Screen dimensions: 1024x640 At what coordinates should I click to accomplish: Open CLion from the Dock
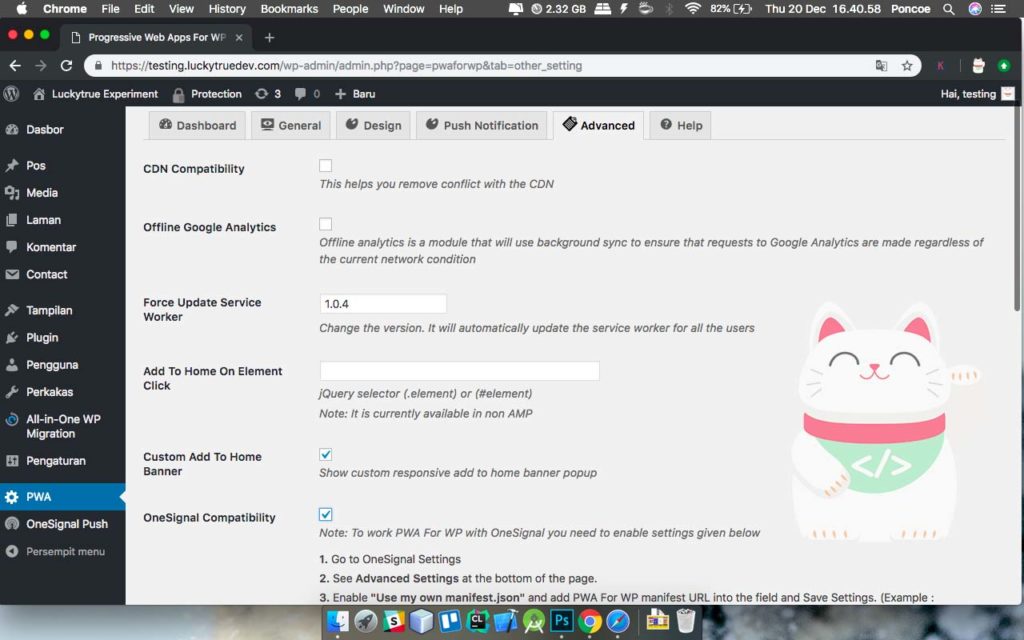478,621
